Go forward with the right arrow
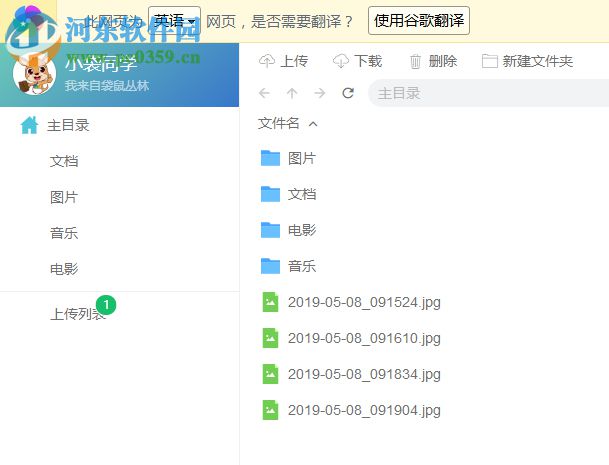609x465 pixels. pos(320,93)
